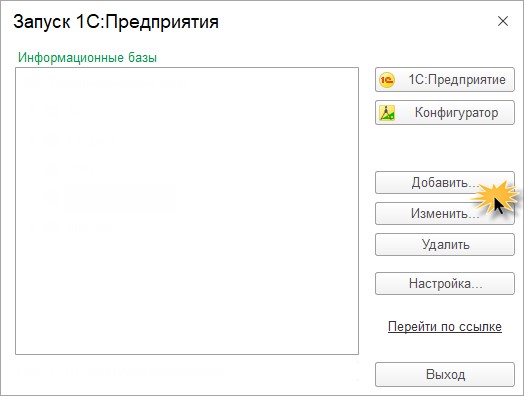Select the 1С:Предприятие button label text
Viewport: 524px width, 396px height.
tap(457, 80)
